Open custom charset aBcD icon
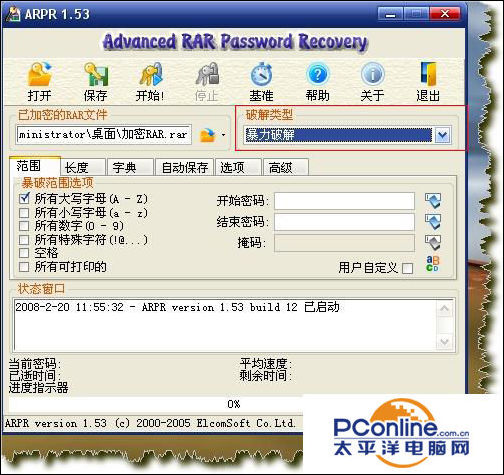The image size is (504, 475). click(433, 264)
